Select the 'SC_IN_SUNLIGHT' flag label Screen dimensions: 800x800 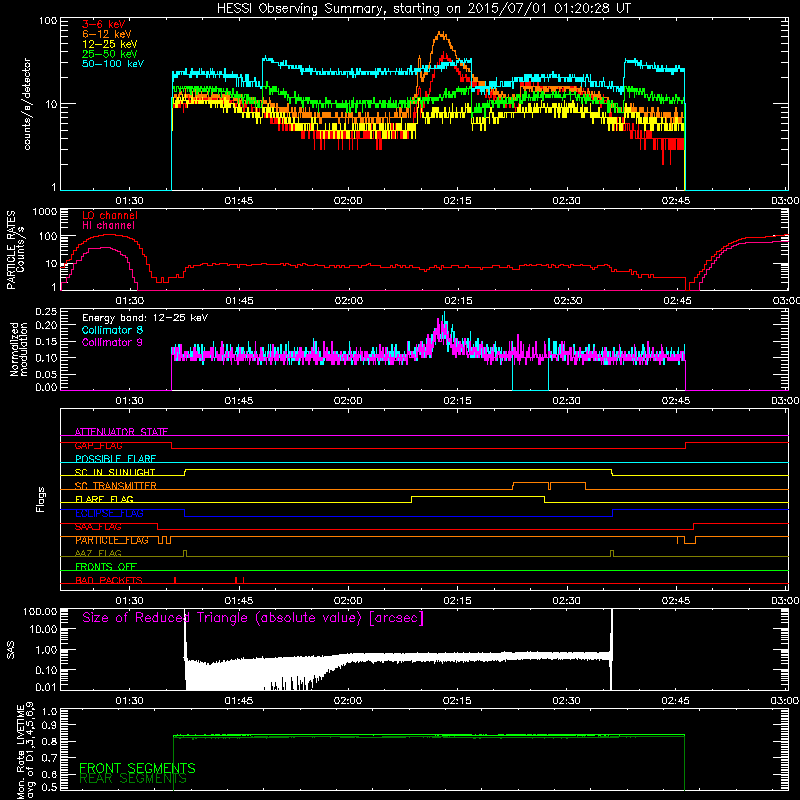pos(115,472)
